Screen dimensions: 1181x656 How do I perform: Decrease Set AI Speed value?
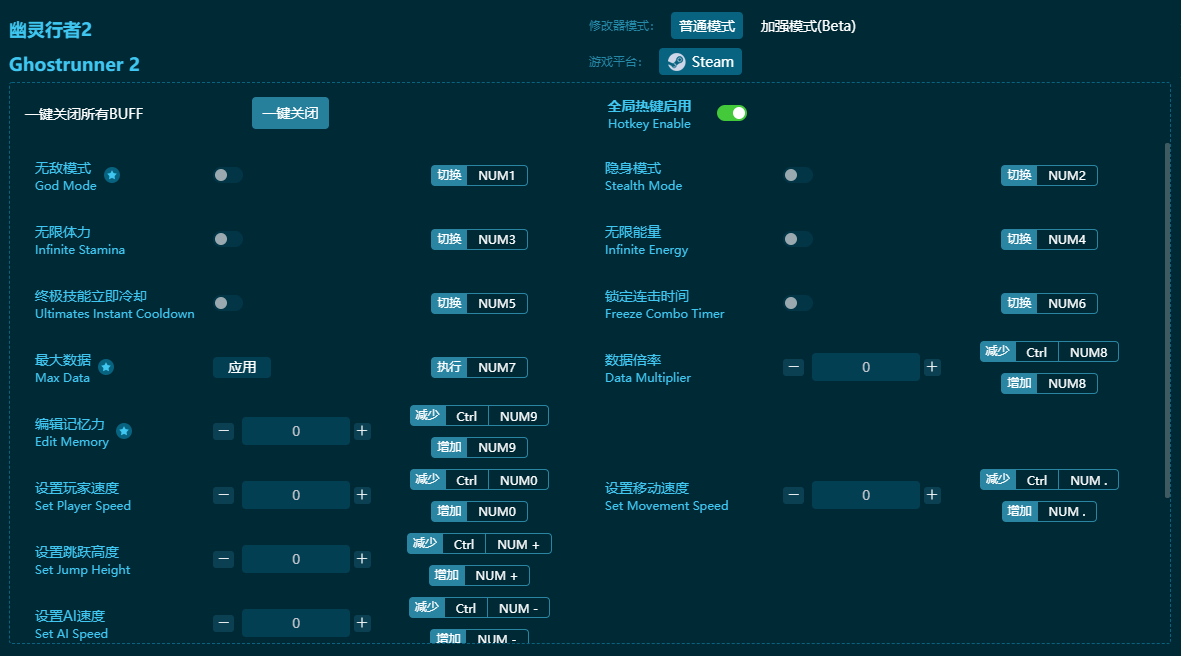point(223,623)
